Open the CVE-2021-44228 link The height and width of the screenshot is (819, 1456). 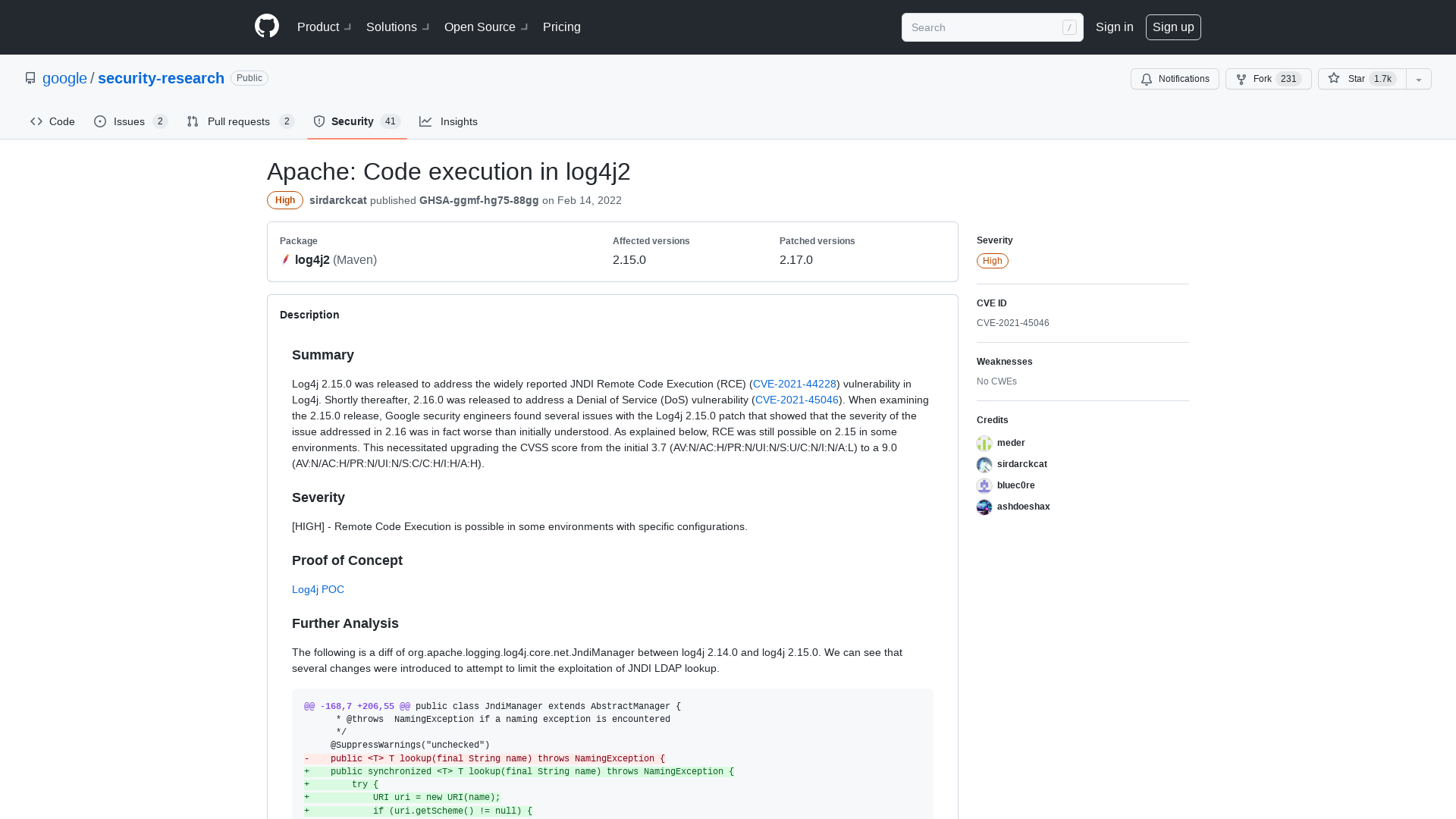click(x=795, y=384)
